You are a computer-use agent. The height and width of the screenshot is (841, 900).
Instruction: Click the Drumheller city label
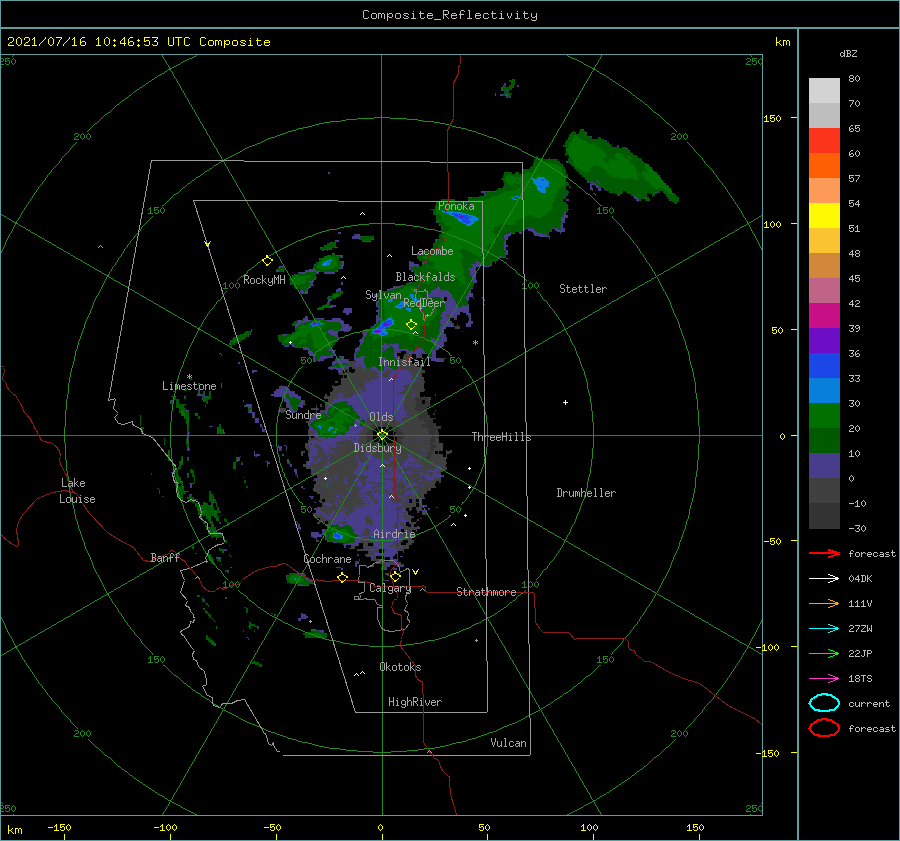[586, 493]
